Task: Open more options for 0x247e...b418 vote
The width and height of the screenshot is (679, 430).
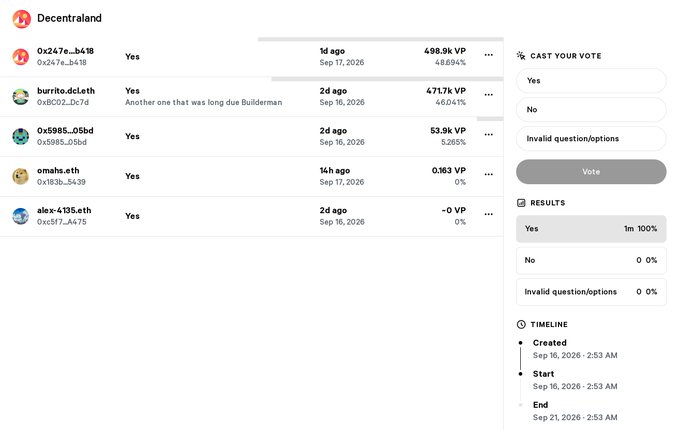Action: [488, 55]
